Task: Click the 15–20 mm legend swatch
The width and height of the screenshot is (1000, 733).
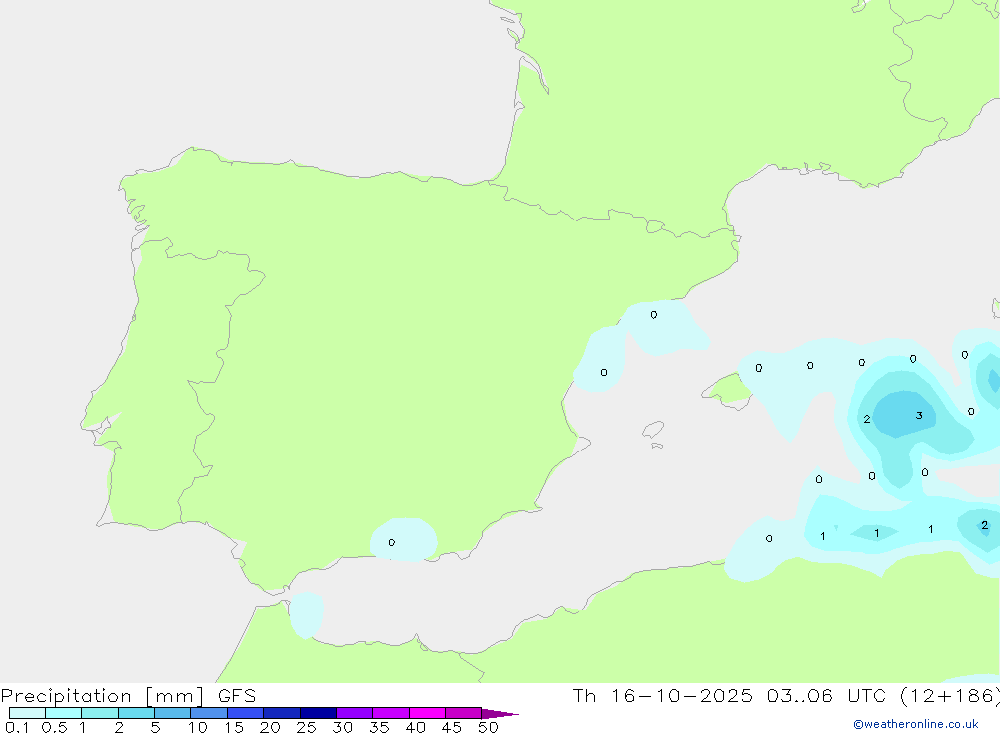Action: [x=245, y=713]
